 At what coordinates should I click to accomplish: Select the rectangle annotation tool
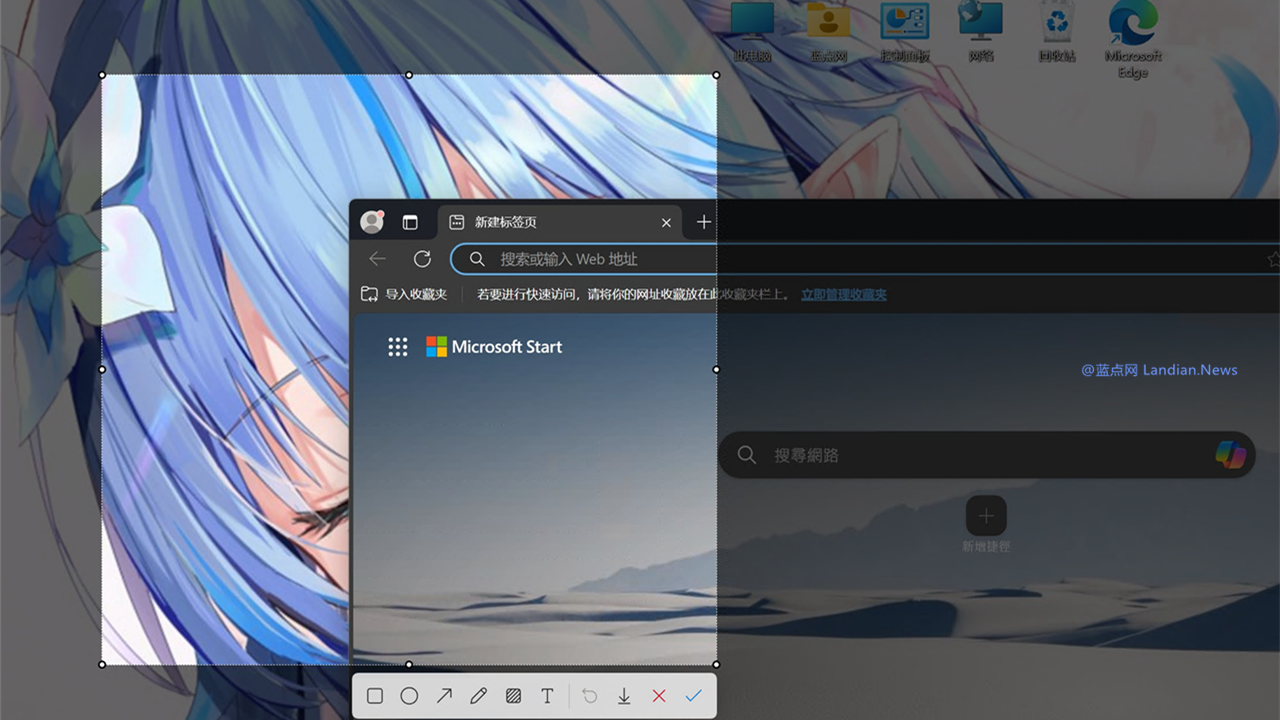(x=375, y=696)
